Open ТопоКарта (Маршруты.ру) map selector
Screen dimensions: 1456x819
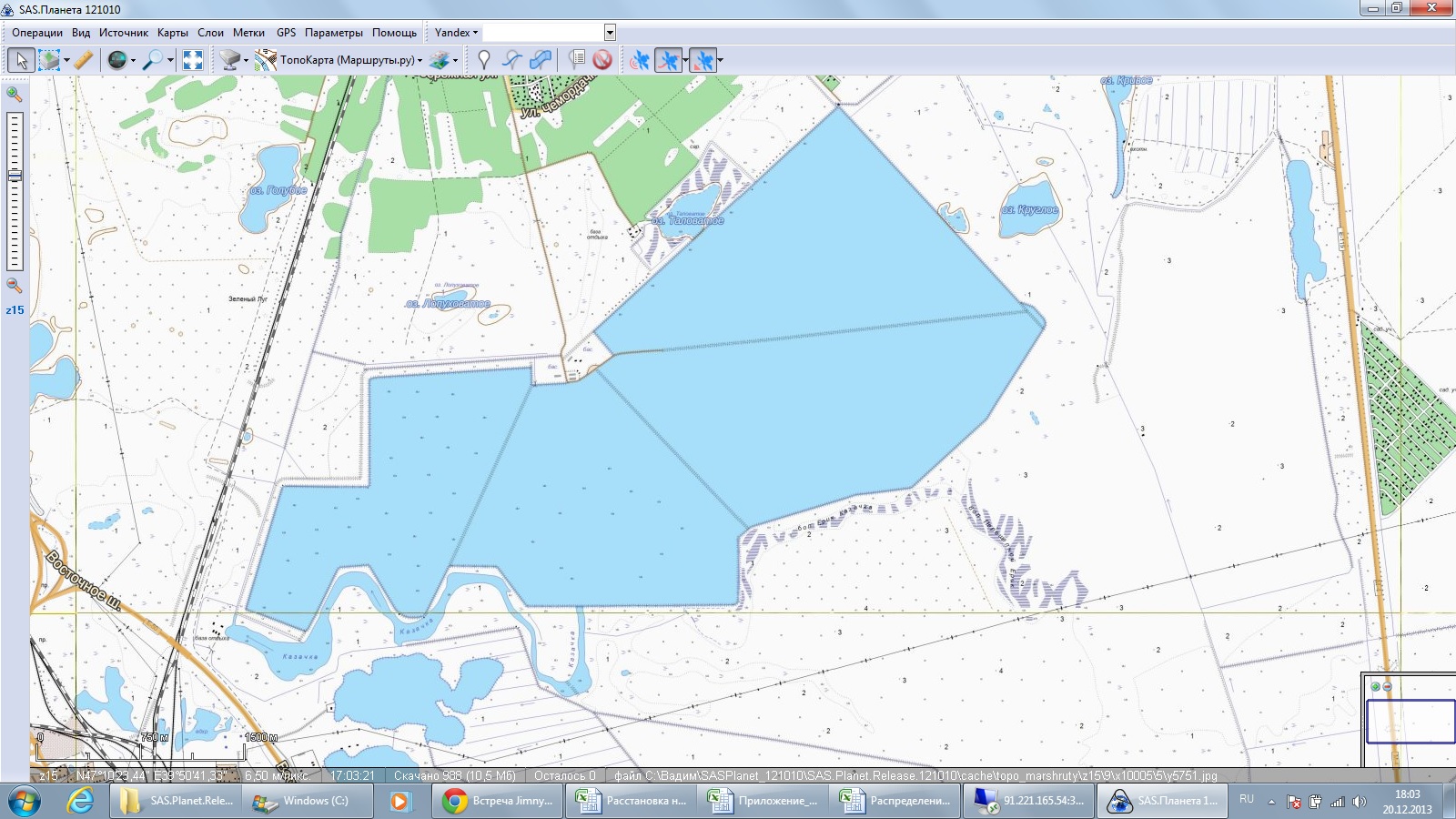coord(339,60)
